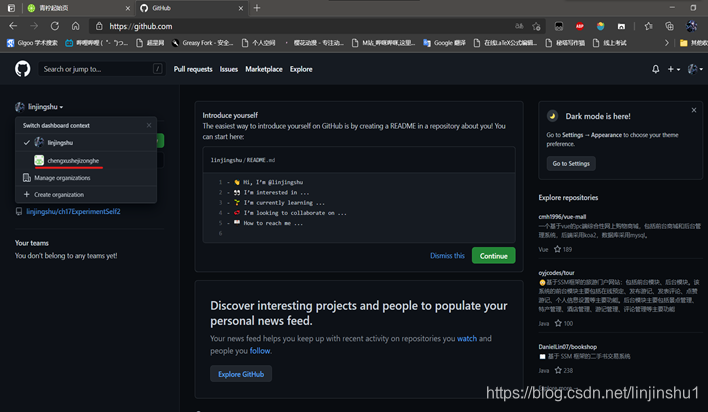Open Pull requests page
The image size is (708, 412).
pos(193,69)
